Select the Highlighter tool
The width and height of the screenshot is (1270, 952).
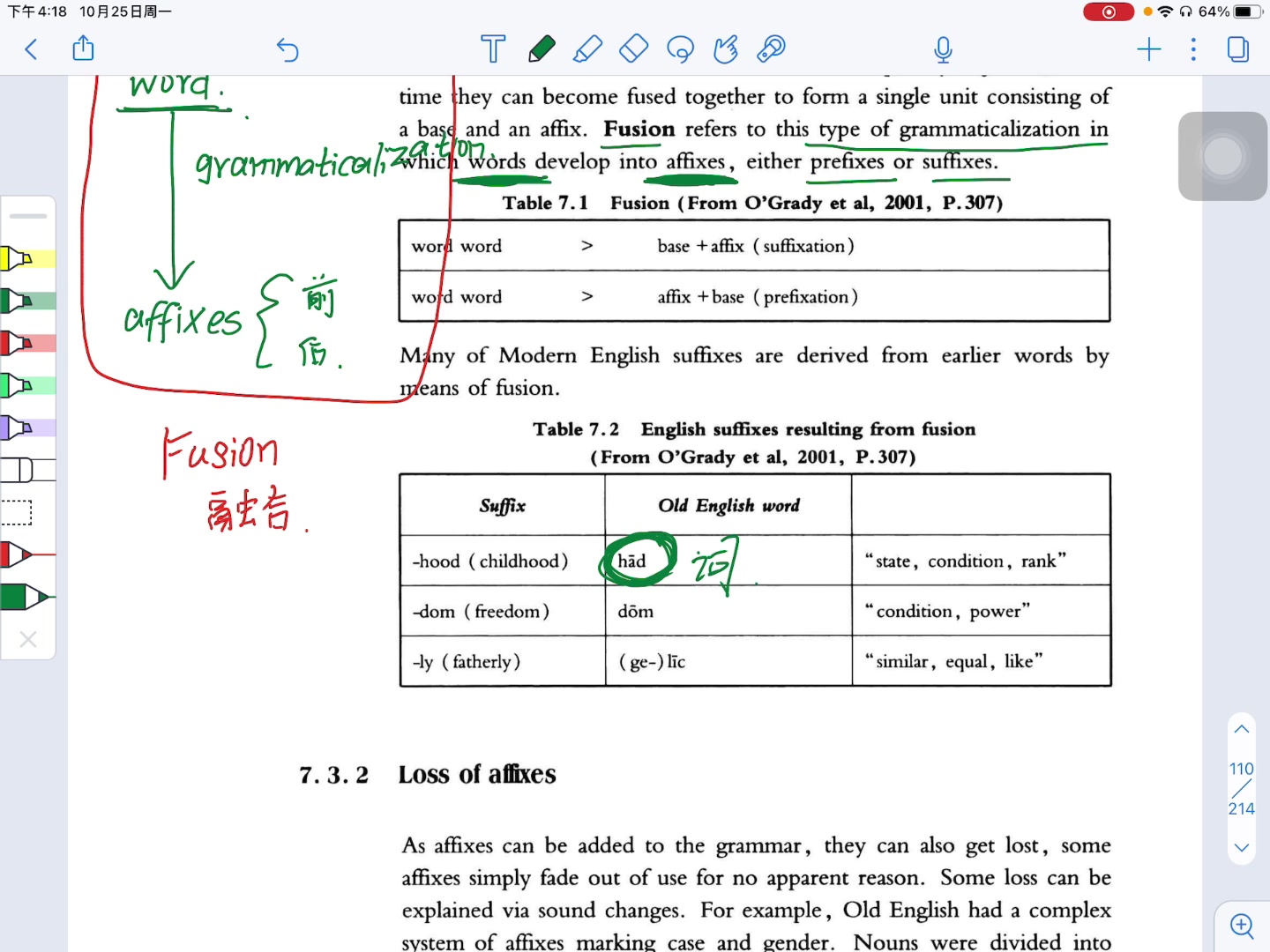pyautogui.click(x=587, y=49)
